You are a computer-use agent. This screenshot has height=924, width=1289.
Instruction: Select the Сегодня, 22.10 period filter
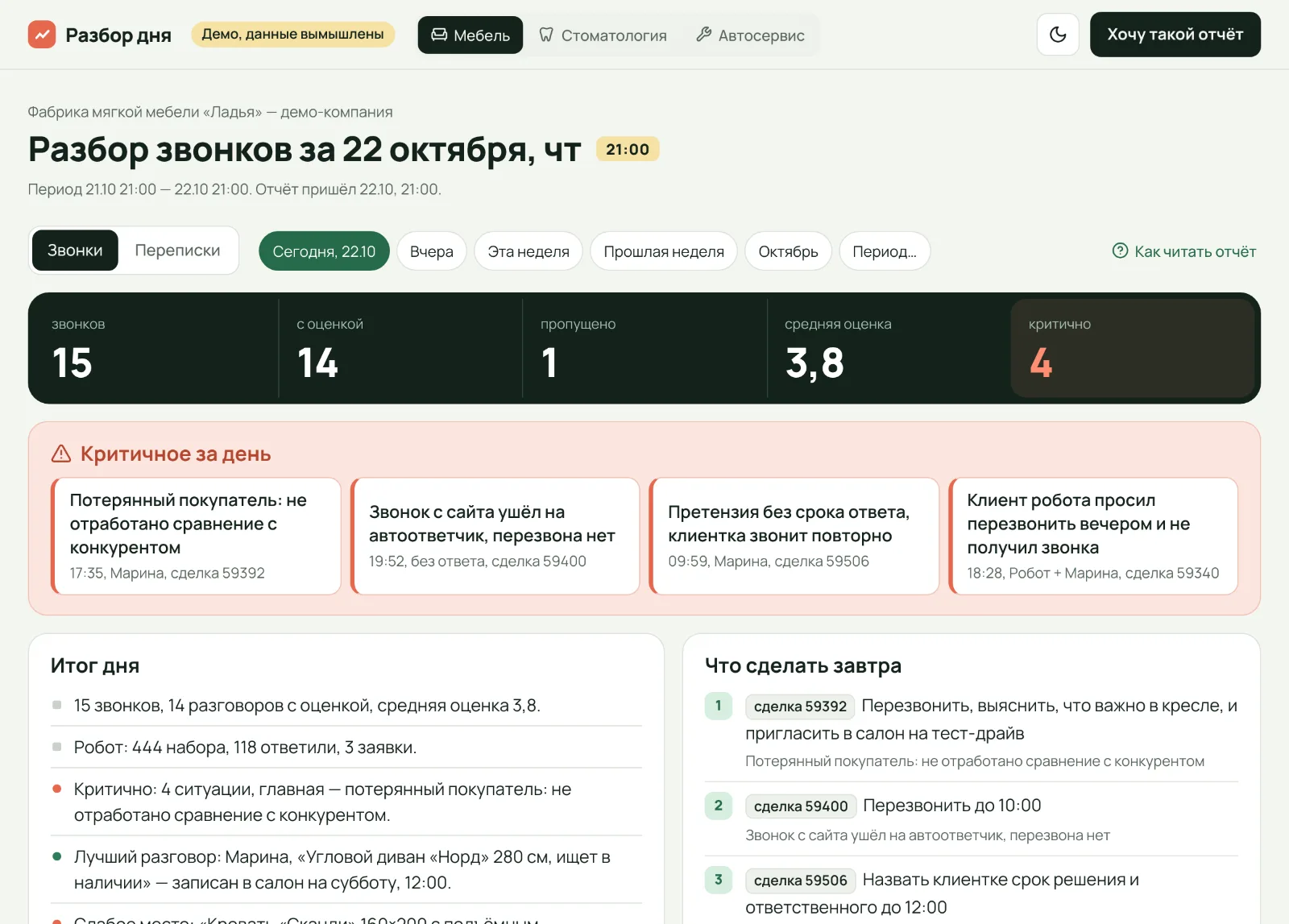click(x=324, y=251)
